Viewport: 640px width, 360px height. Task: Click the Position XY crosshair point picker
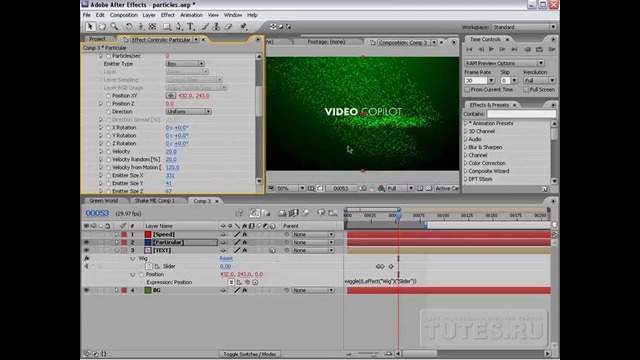point(171,96)
